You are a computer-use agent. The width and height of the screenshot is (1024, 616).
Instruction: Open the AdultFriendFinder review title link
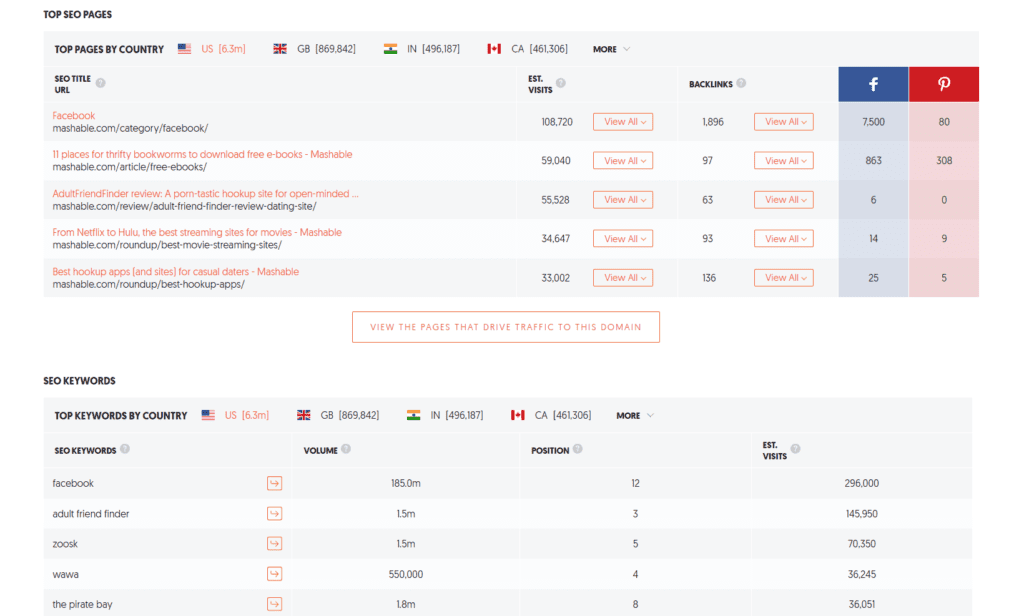[205, 193]
